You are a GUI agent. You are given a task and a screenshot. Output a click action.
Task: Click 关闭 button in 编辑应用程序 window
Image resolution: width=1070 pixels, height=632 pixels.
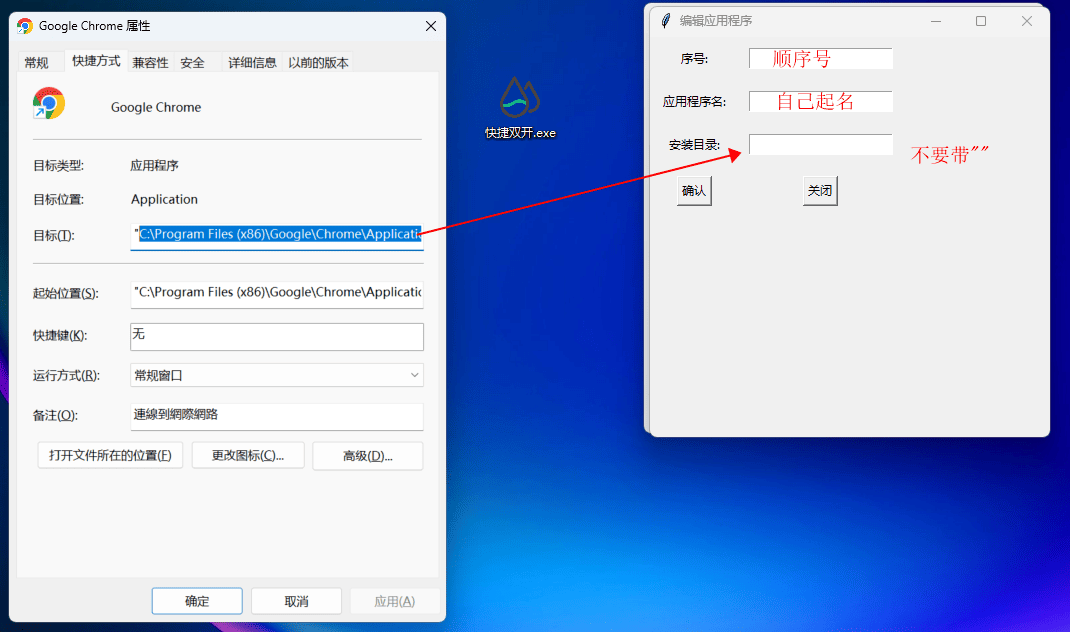coord(820,191)
